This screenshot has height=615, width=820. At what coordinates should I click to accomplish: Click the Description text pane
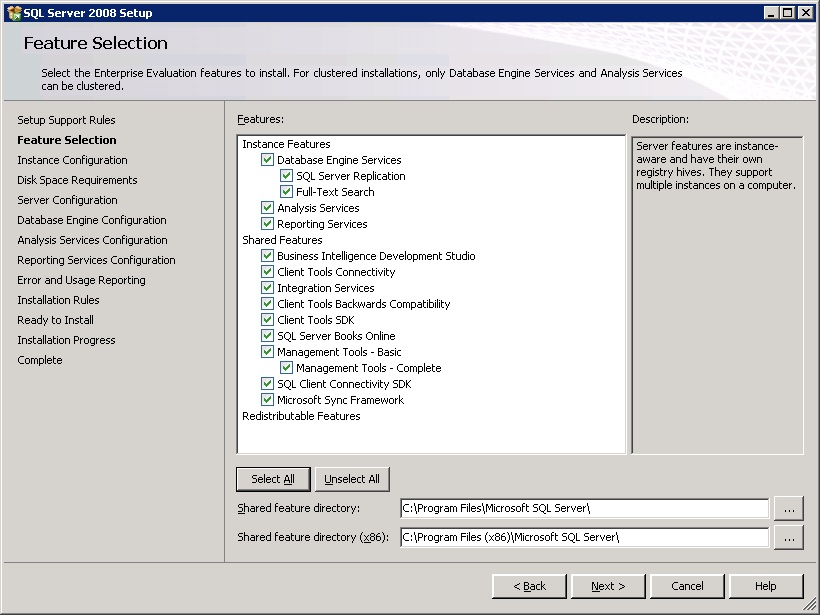[x=717, y=295]
